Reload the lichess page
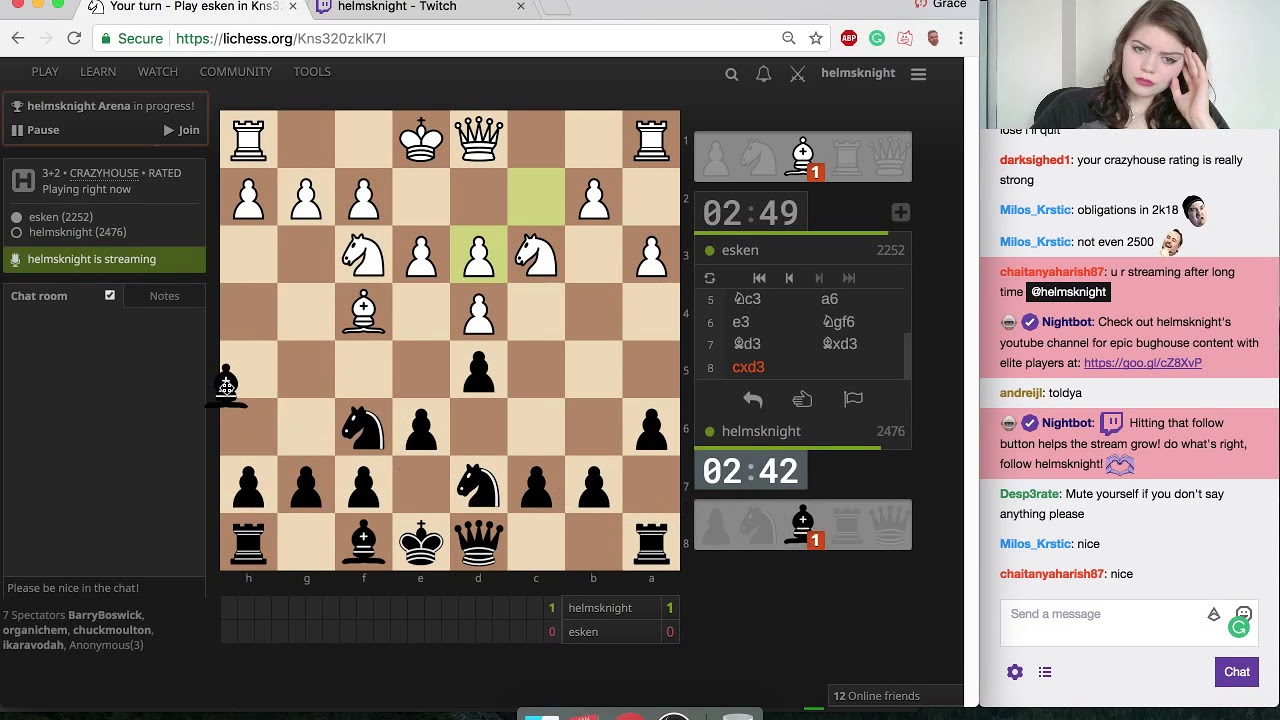 coord(74,38)
